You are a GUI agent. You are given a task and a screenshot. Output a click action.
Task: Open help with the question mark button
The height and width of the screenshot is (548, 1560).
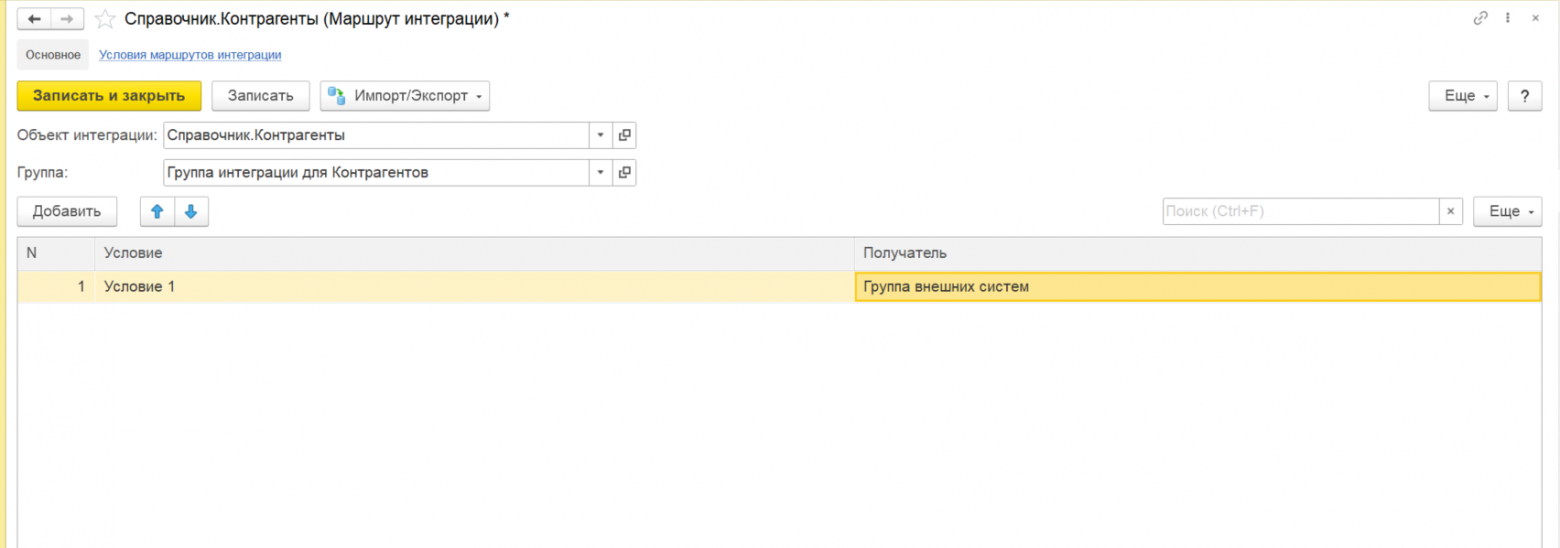pyautogui.click(x=1524, y=96)
